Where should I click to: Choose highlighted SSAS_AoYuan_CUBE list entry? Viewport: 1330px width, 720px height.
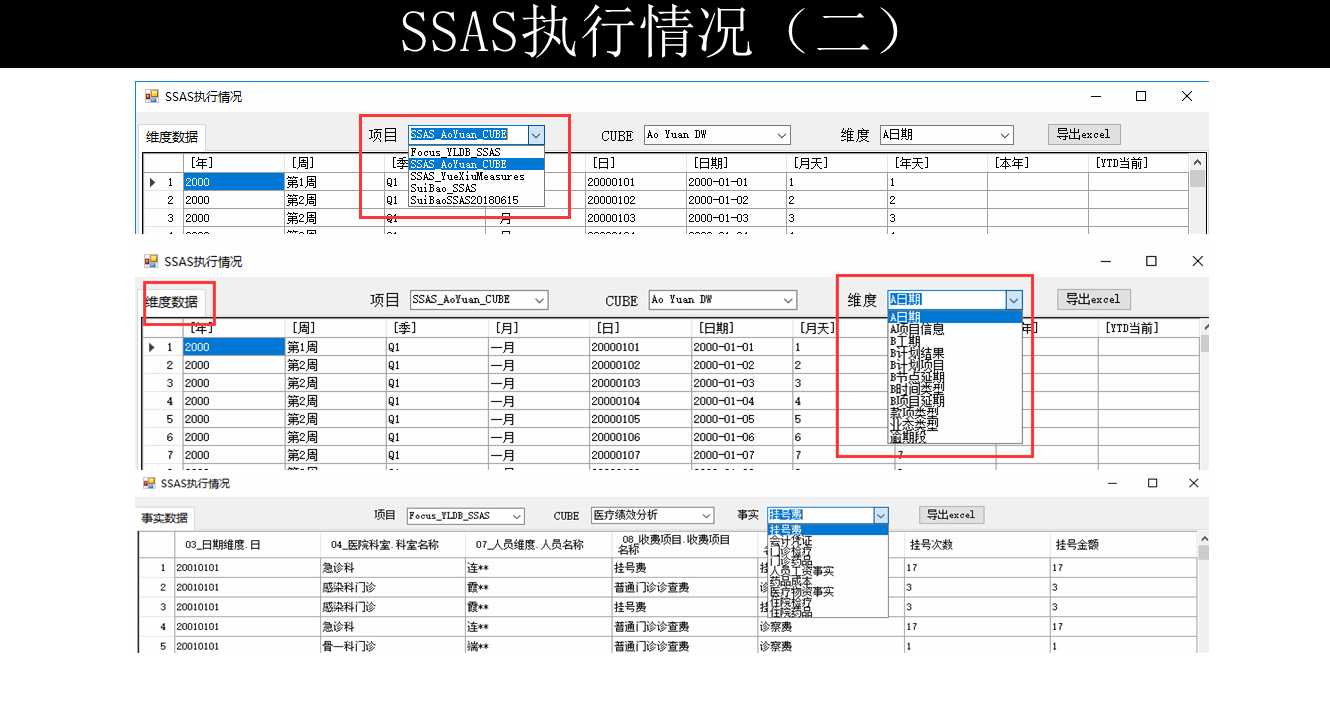476,164
